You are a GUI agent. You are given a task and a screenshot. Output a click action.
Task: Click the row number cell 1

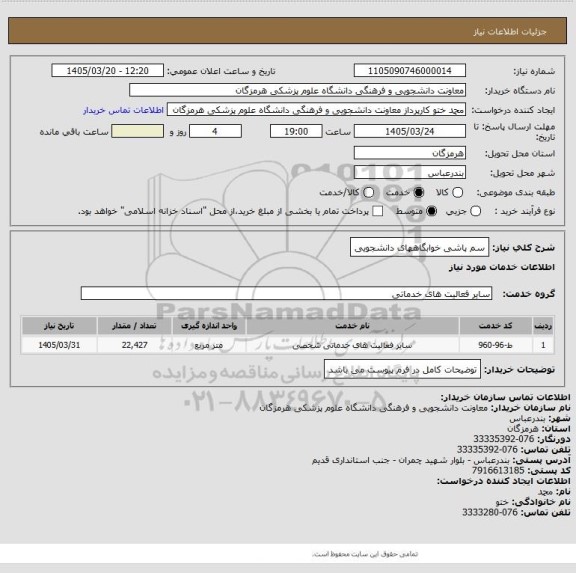(543, 345)
